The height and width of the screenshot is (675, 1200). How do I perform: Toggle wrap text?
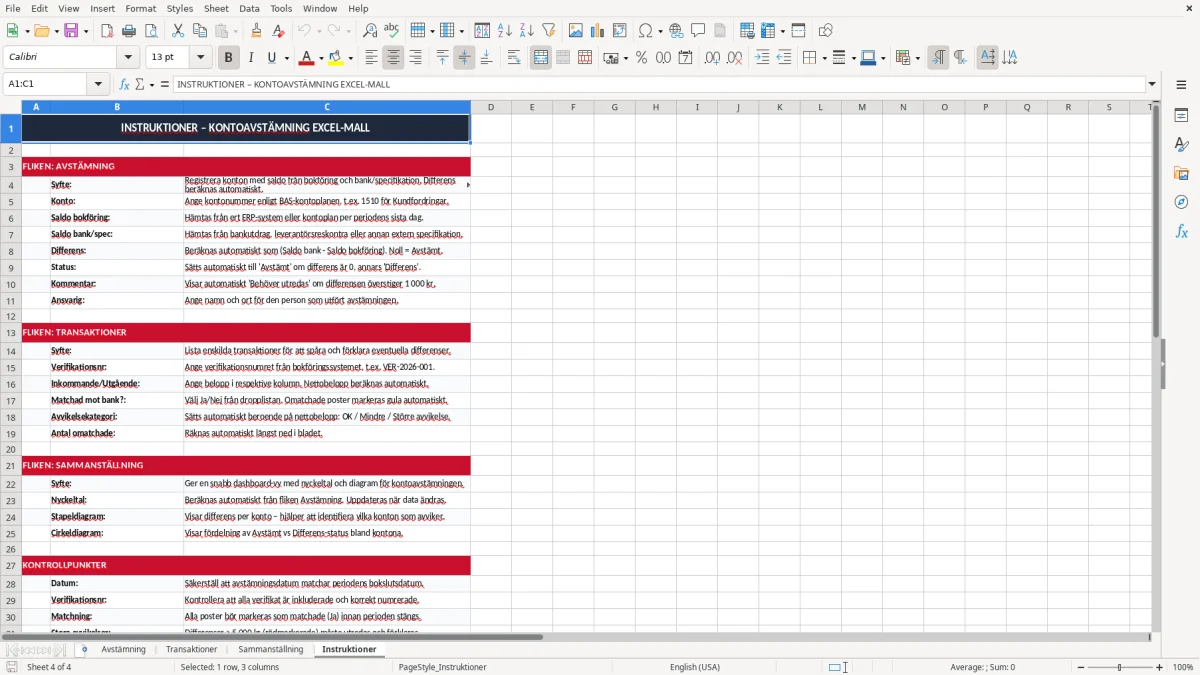pos(514,58)
